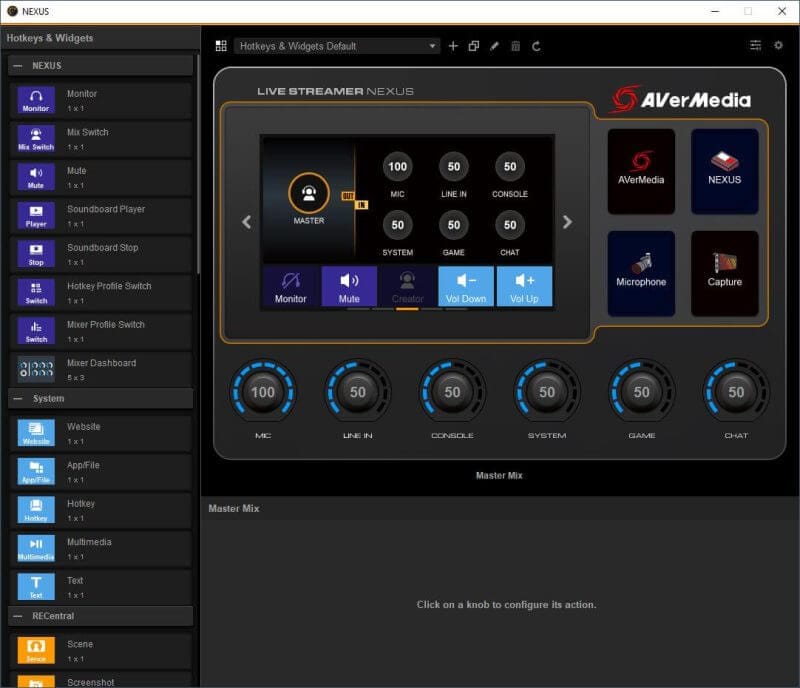Click the MIC volume knob to configure it
The width and height of the screenshot is (800, 688).
(263, 393)
